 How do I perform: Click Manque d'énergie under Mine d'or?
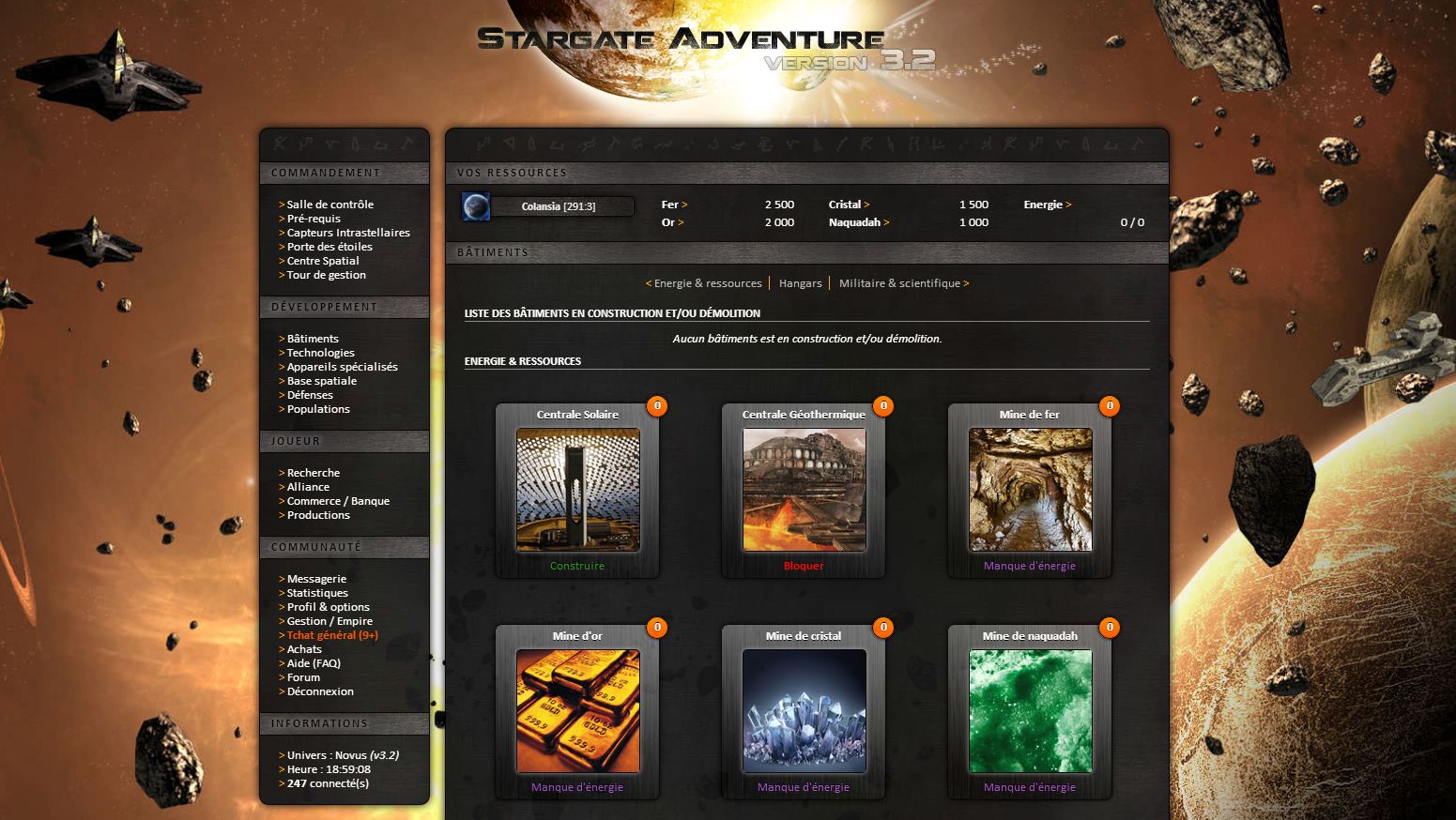(x=577, y=787)
